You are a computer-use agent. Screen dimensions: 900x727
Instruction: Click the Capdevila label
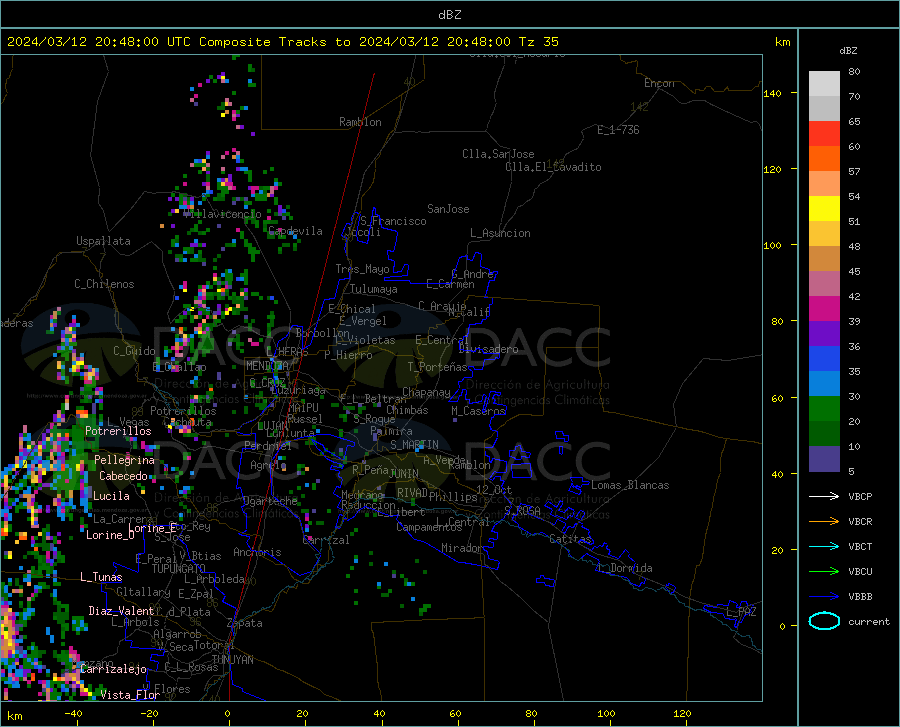pos(295,231)
